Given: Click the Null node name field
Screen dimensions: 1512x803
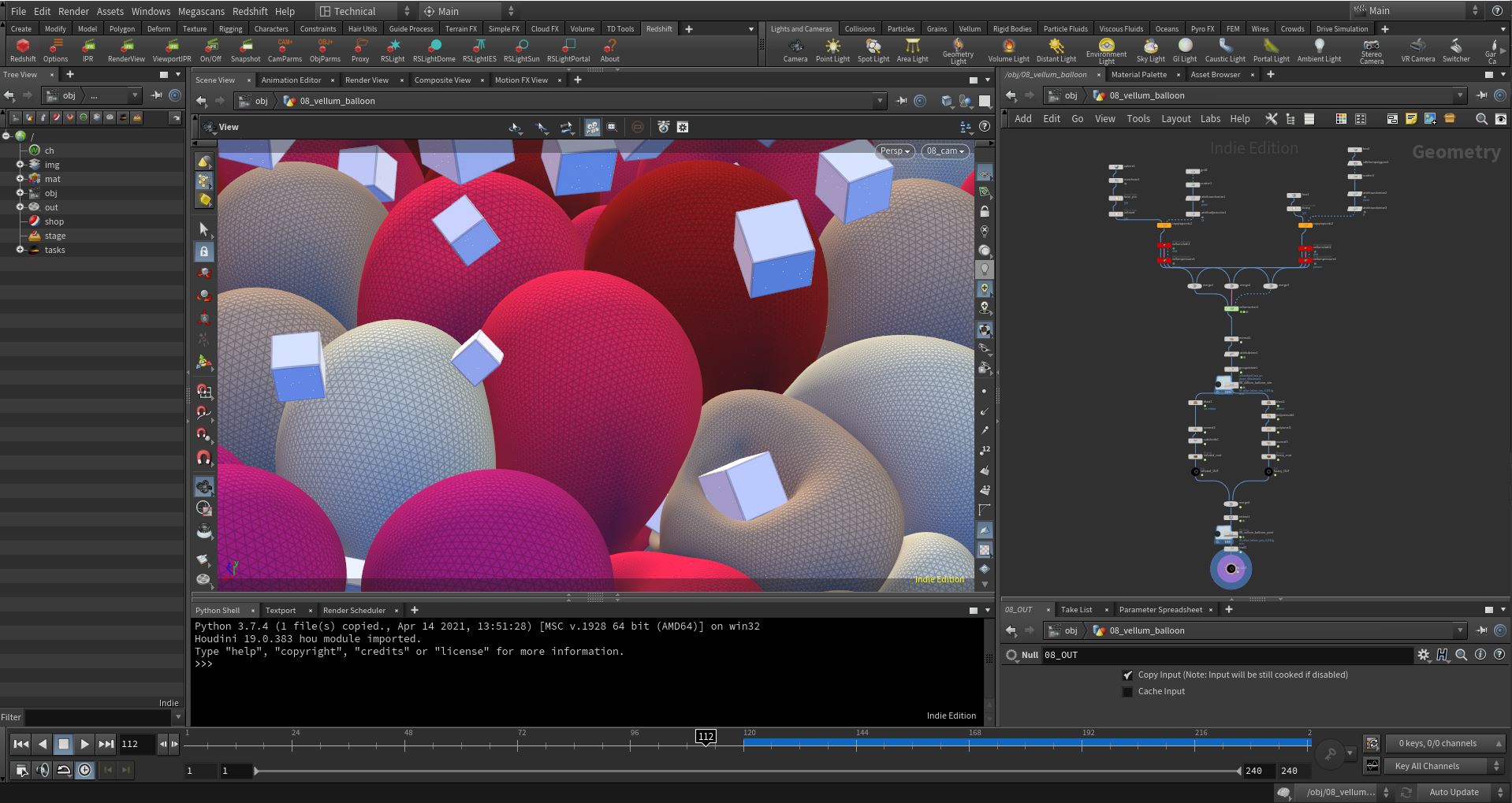Looking at the screenshot, I should point(1226,655).
